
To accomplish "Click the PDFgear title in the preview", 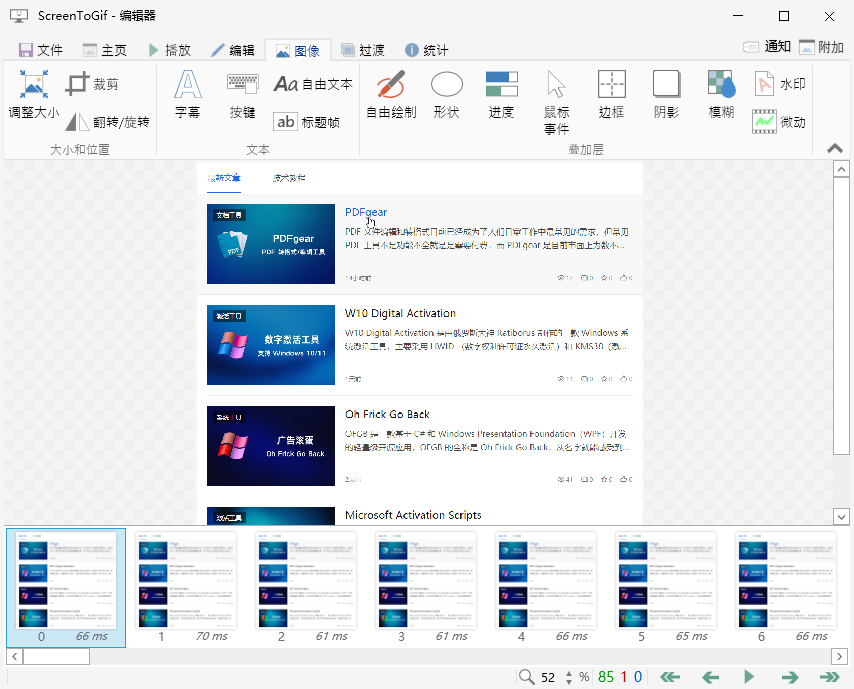I will (x=366, y=212).
